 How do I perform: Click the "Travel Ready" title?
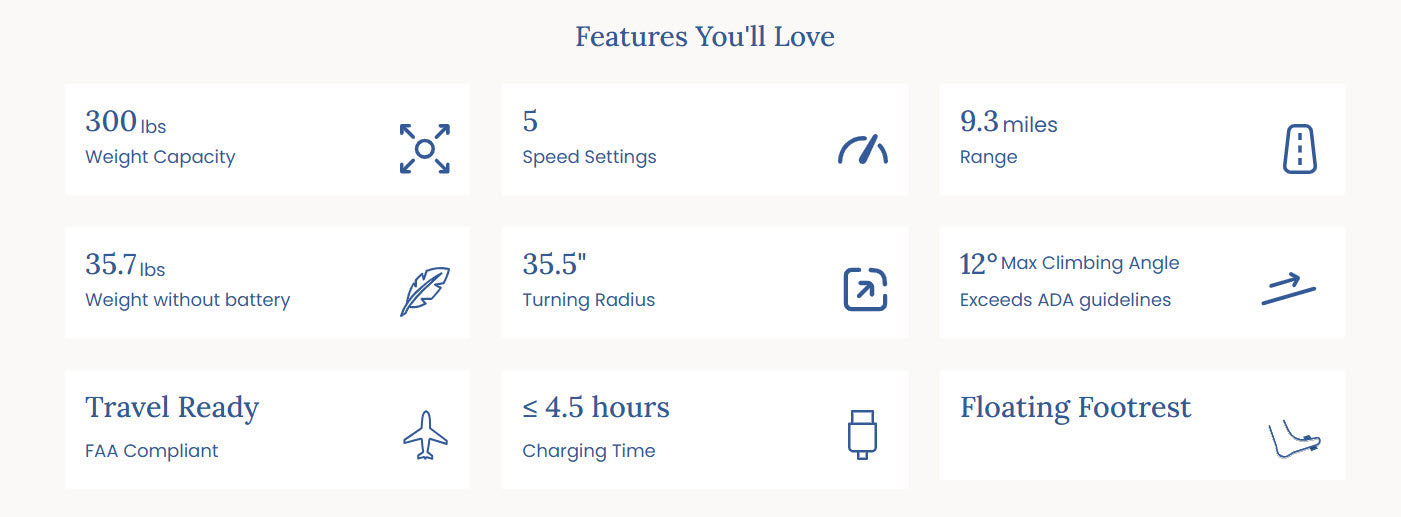(x=172, y=408)
